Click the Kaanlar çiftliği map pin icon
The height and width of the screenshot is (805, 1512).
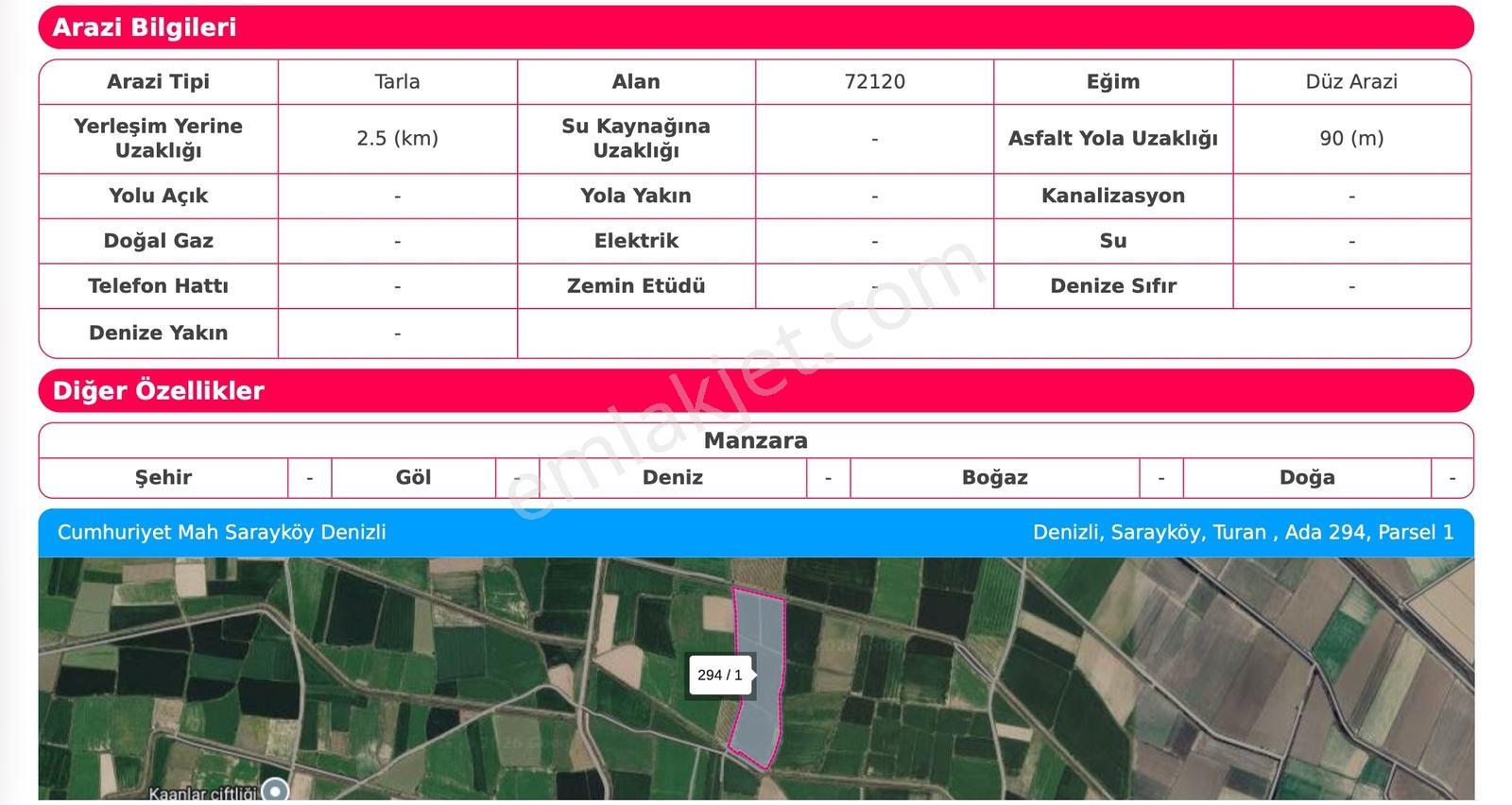tap(275, 790)
